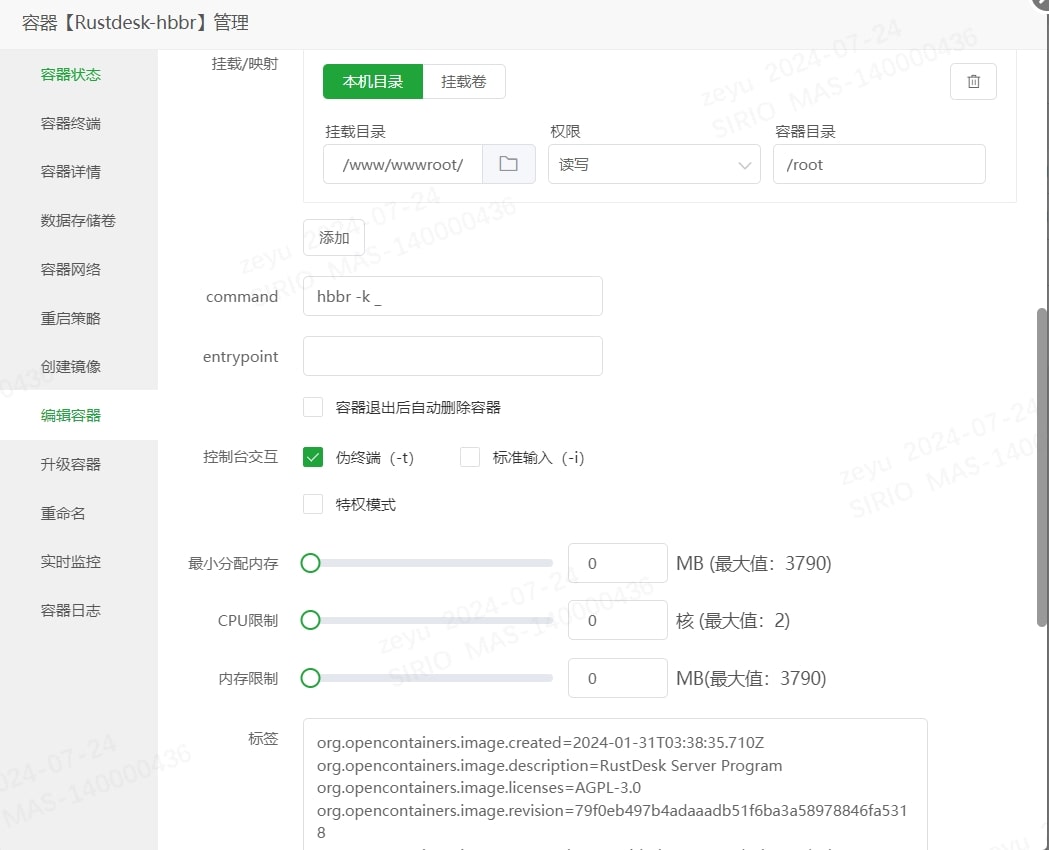Adjust the CPU限制 slider handle
1049x850 pixels.
pyautogui.click(x=310, y=621)
